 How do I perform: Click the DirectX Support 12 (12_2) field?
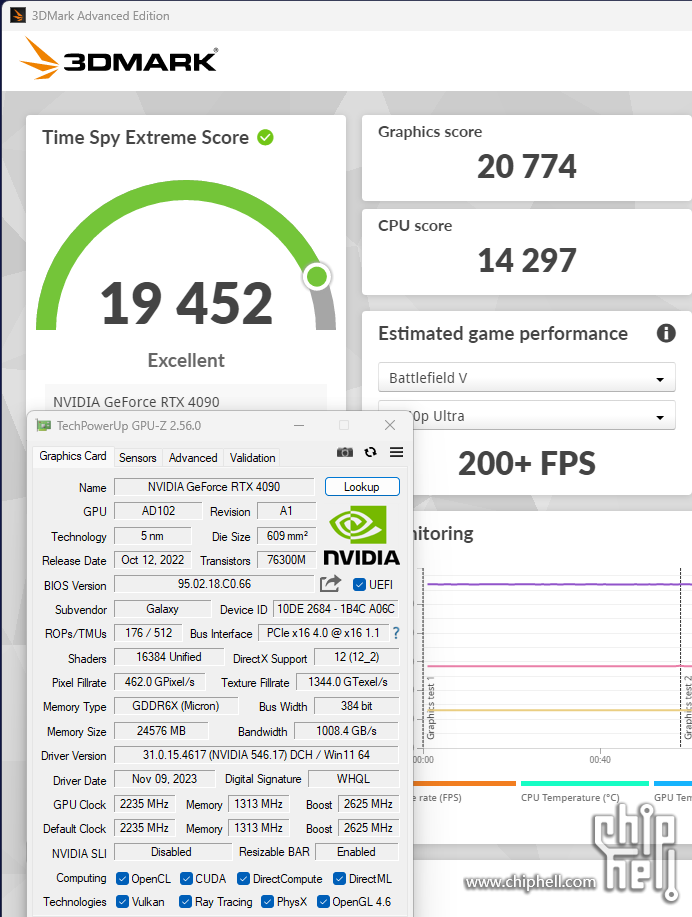tap(356, 657)
